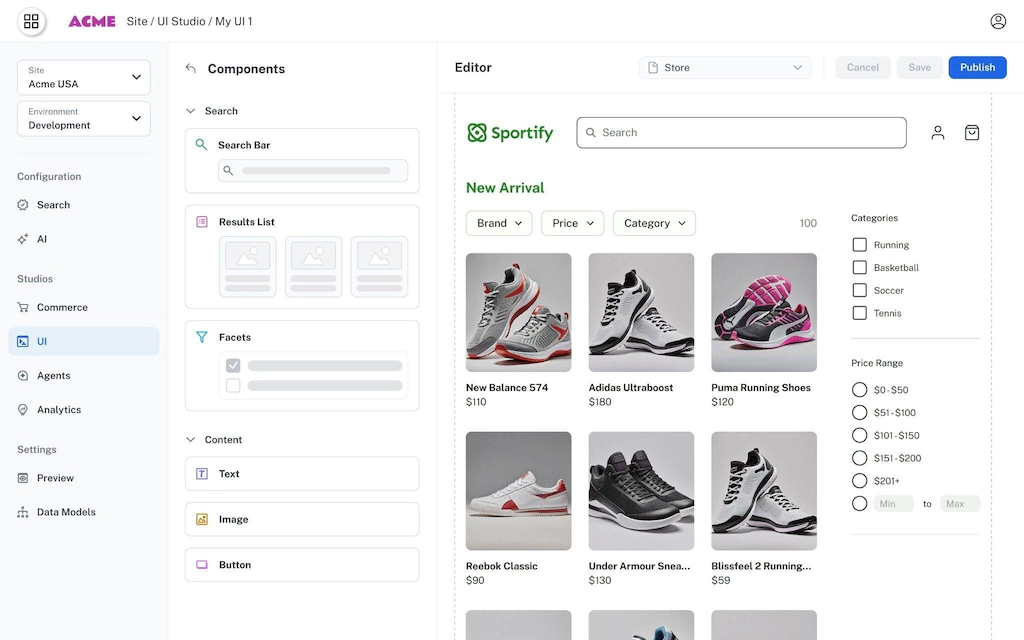
Task: Select the Text content component
Action: click(x=302, y=473)
